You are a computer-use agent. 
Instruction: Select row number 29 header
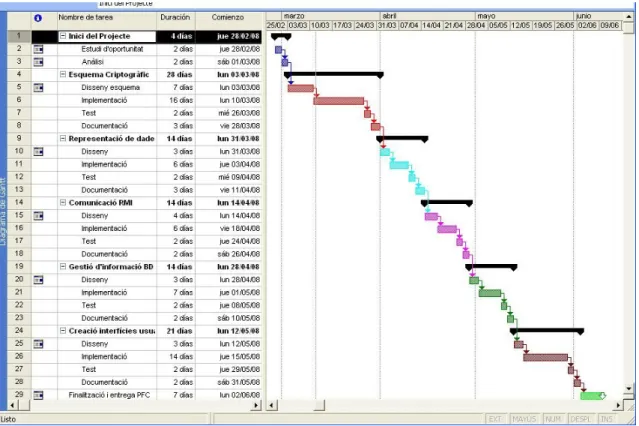pyautogui.click(x=19, y=395)
